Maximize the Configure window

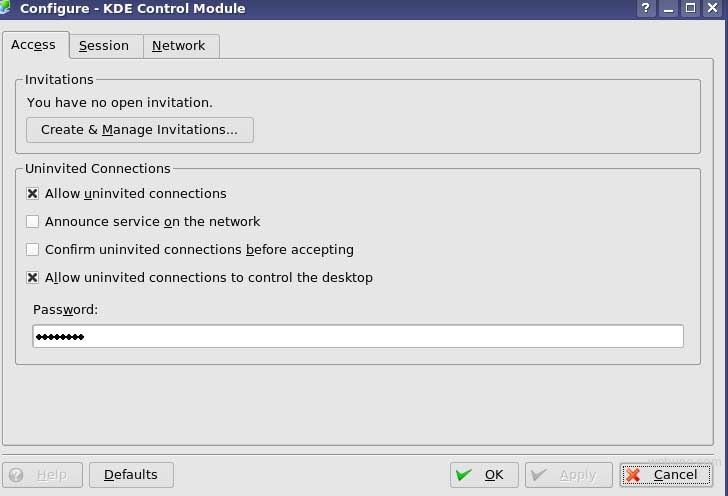[690, 8]
